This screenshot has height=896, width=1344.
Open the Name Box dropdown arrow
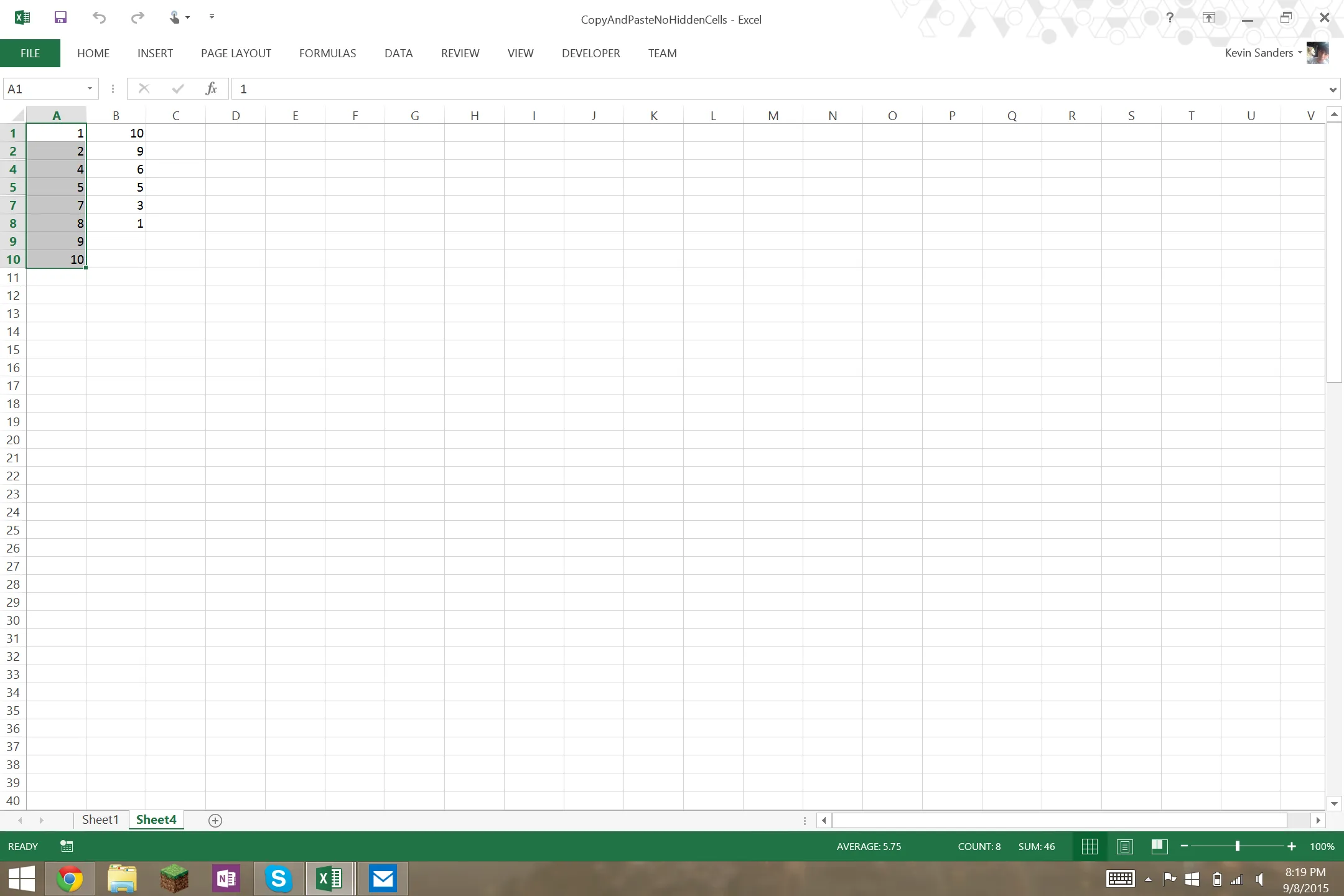(90, 89)
